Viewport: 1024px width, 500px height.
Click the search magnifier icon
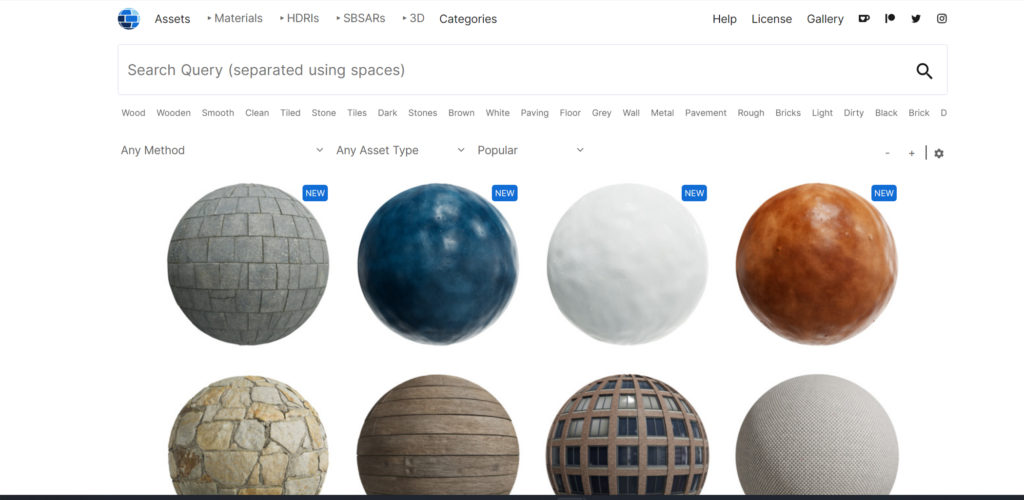tap(924, 71)
